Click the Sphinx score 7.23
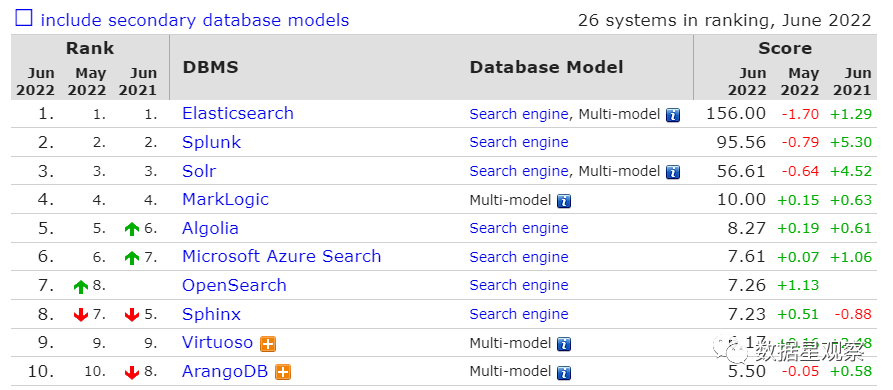 tap(746, 314)
